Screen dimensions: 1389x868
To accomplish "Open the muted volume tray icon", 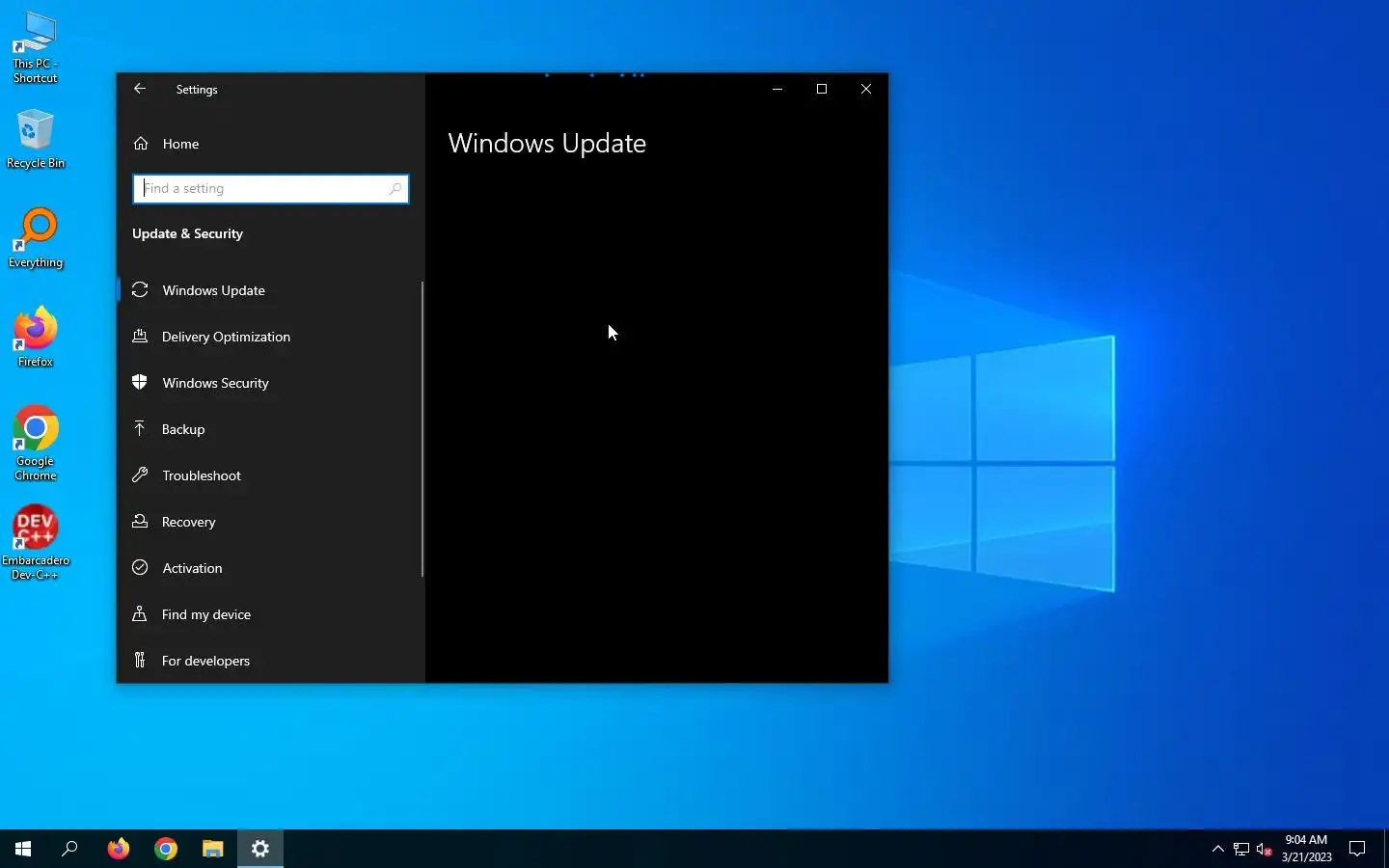I will (1265, 849).
